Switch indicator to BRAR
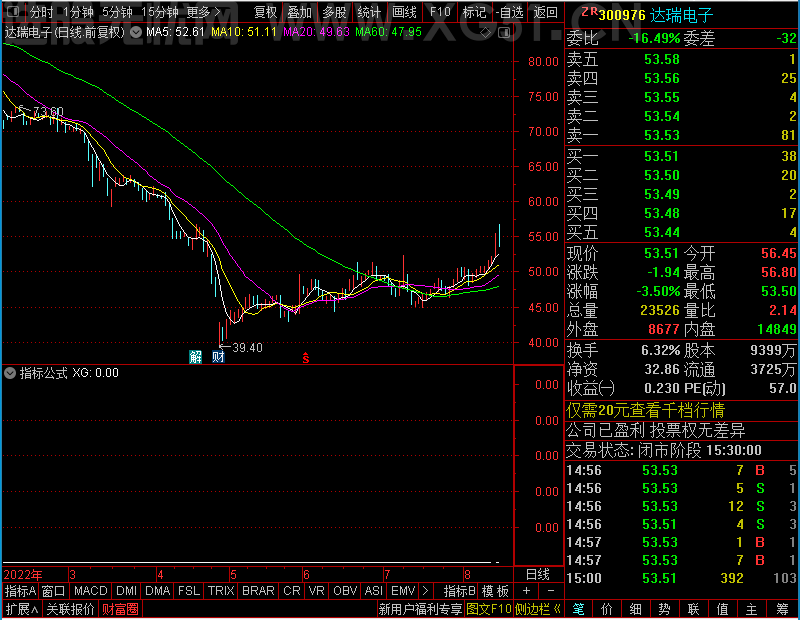This screenshot has height=620, width=800. (258, 591)
